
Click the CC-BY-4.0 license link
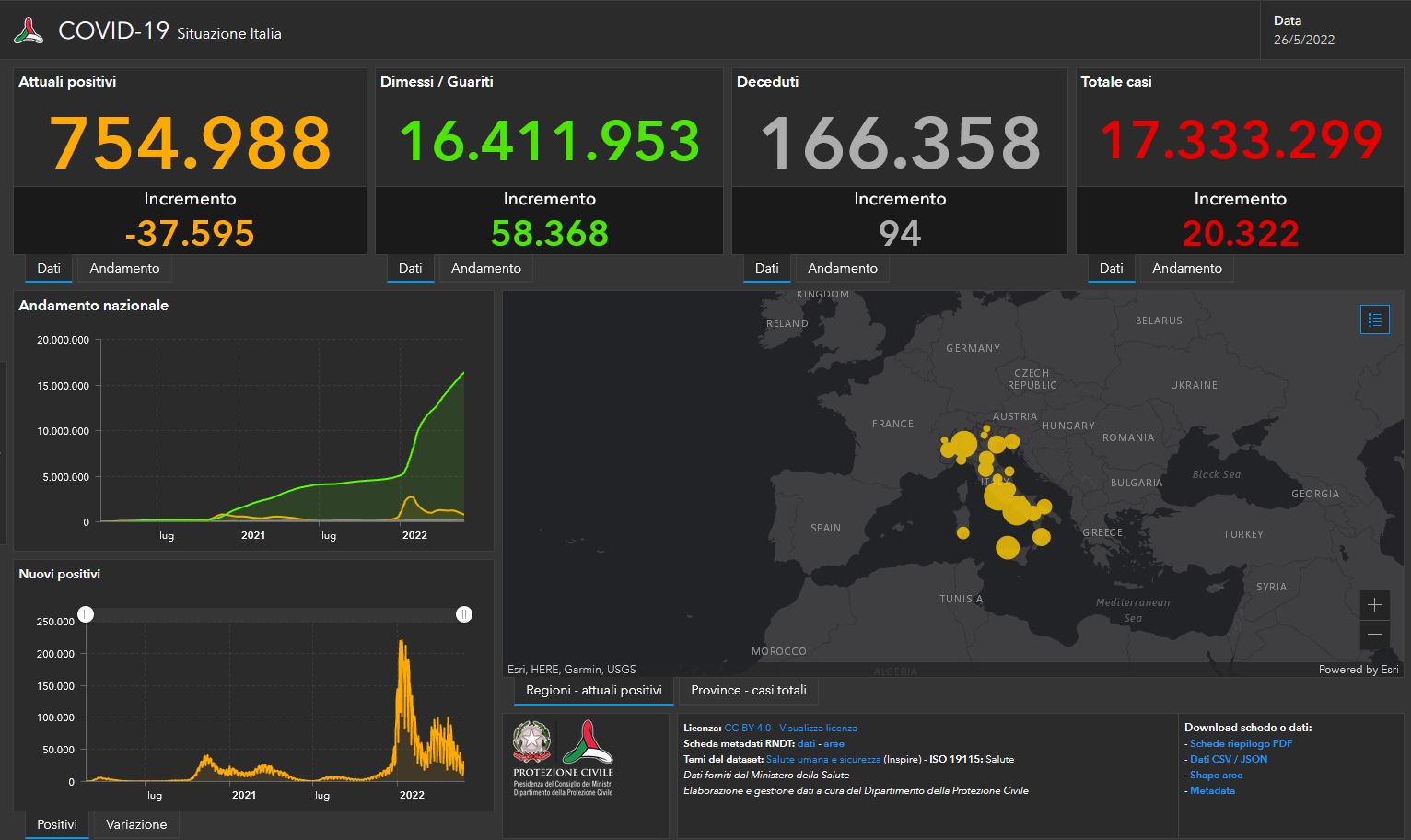pos(749,728)
